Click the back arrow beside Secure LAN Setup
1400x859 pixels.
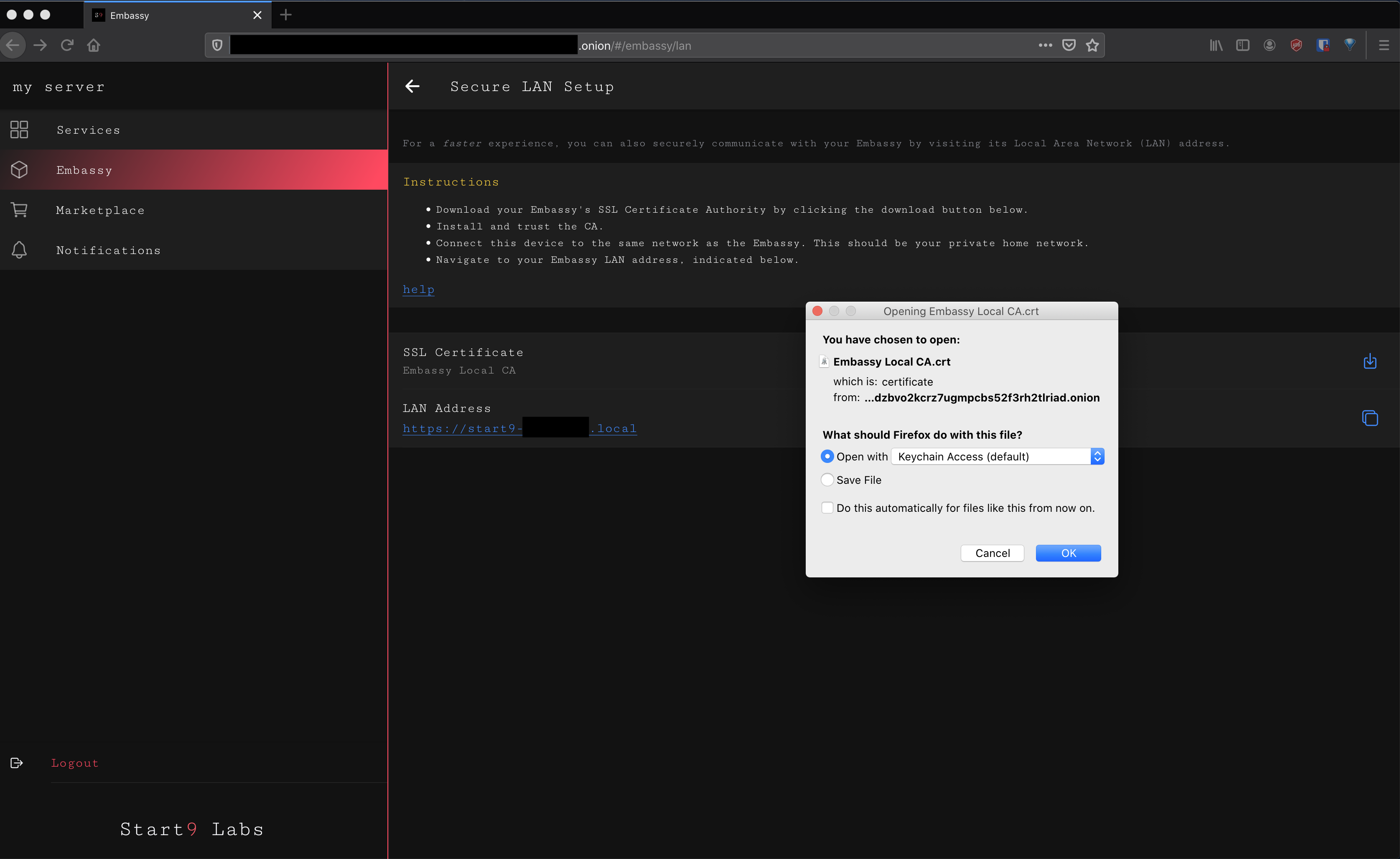(x=412, y=86)
